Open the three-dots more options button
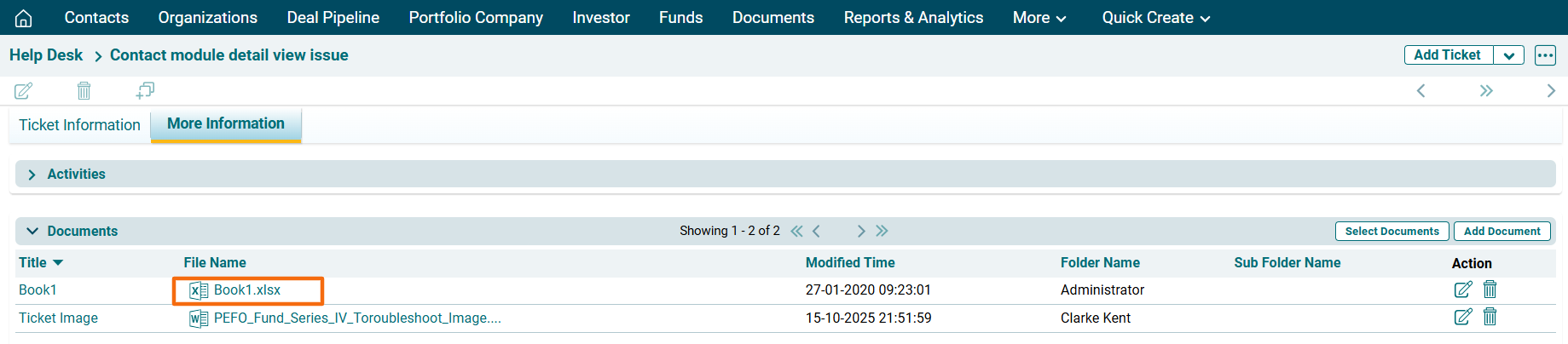Screen dimensions: 1568x344 tap(1545, 55)
